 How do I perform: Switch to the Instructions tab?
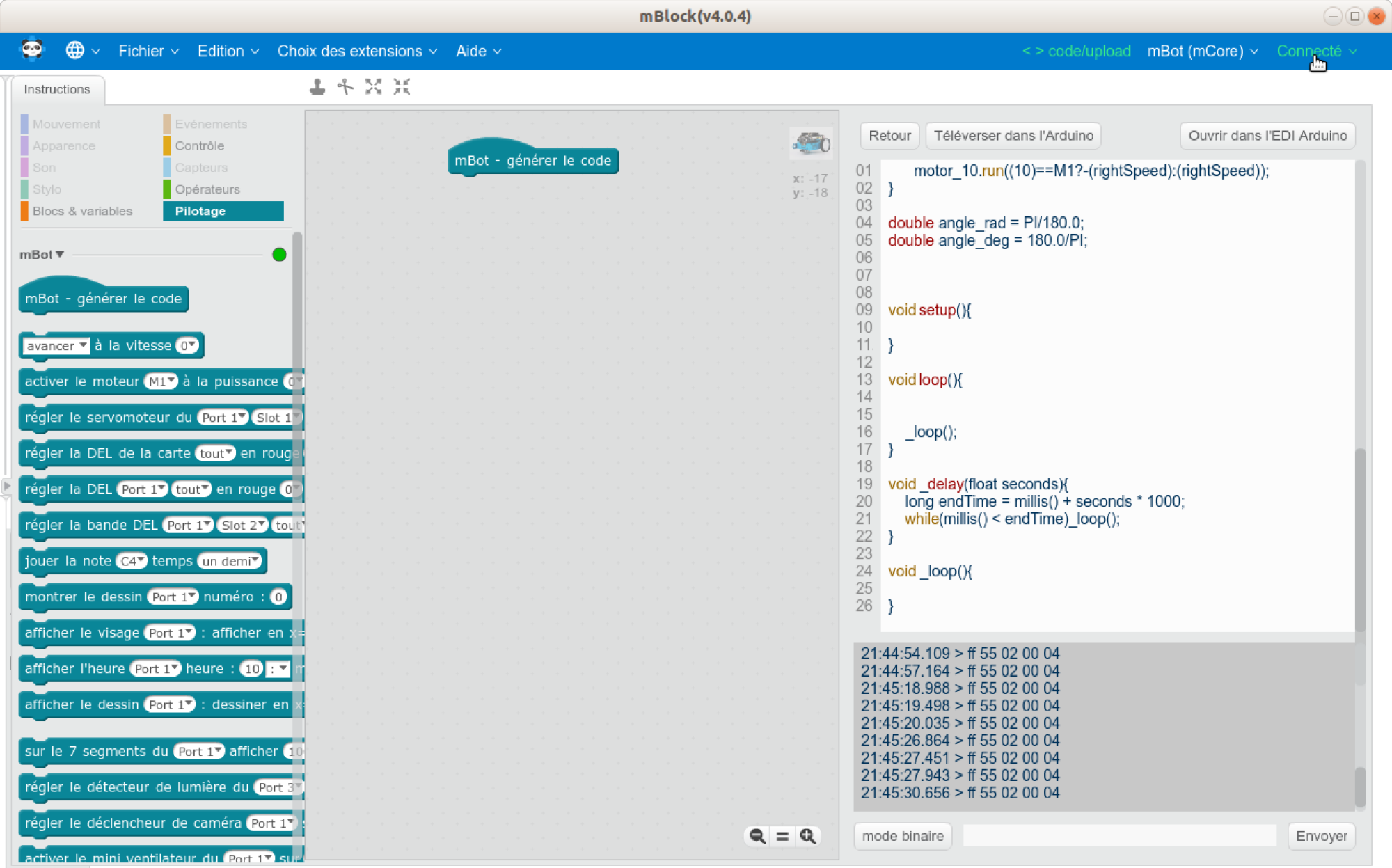coord(57,89)
